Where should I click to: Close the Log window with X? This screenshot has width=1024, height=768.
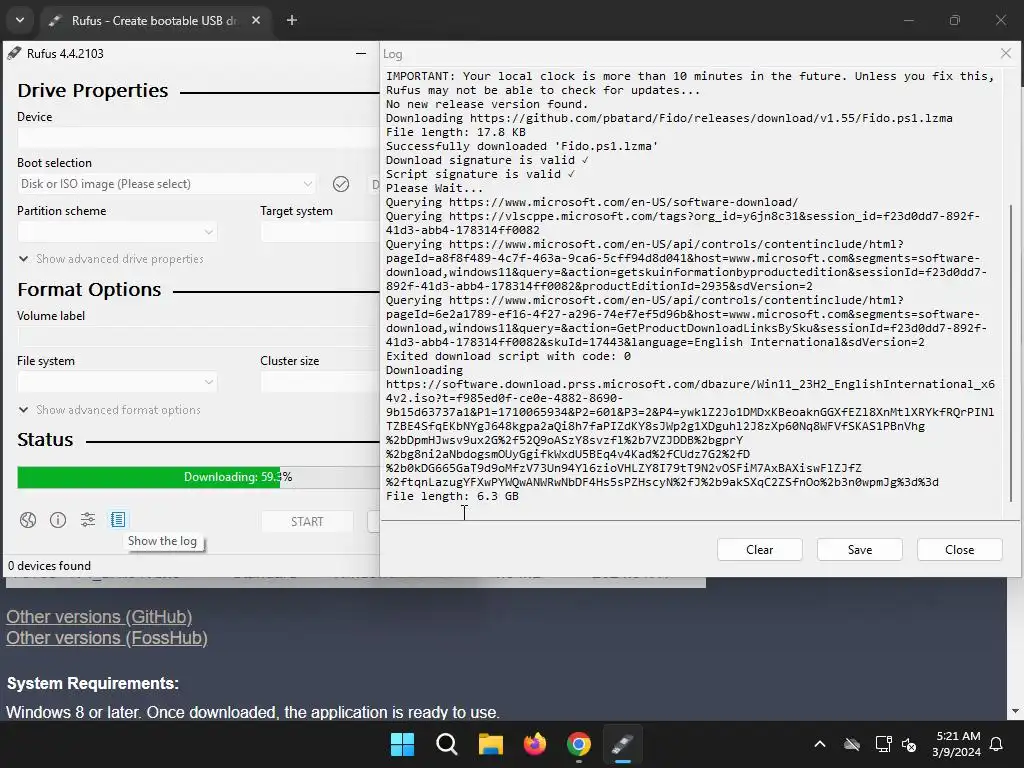click(1006, 54)
